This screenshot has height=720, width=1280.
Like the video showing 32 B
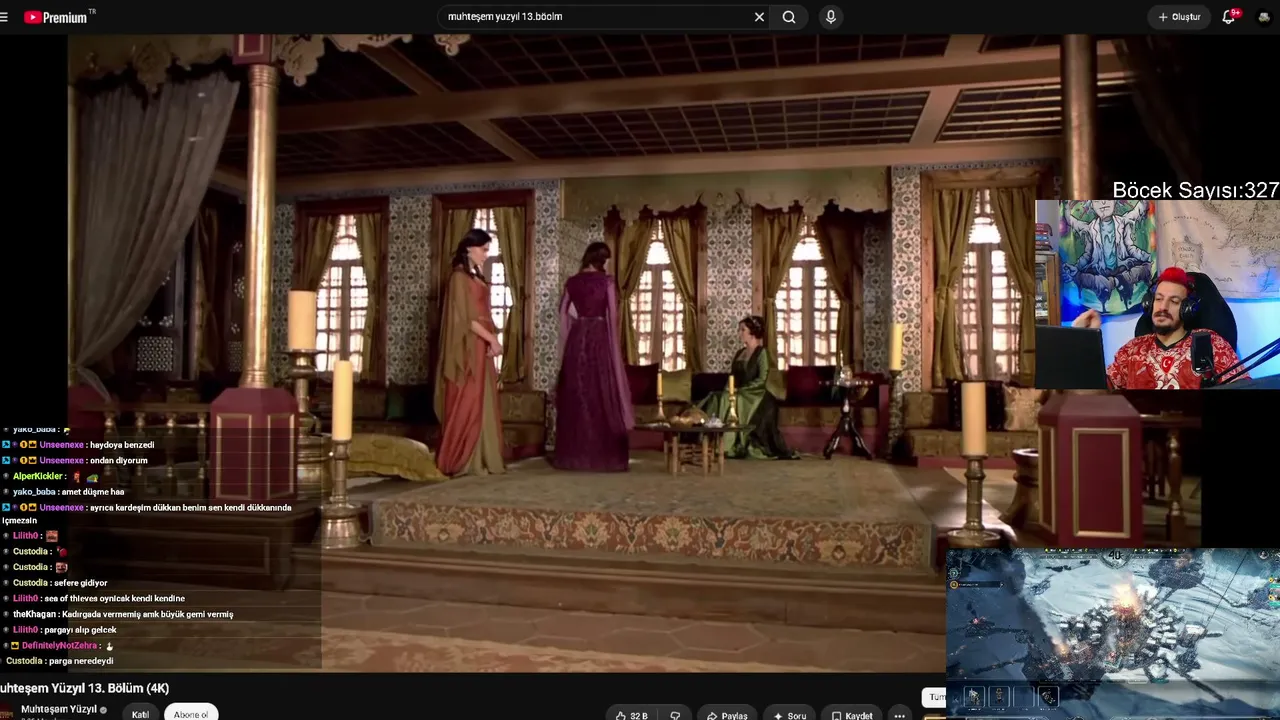631,715
